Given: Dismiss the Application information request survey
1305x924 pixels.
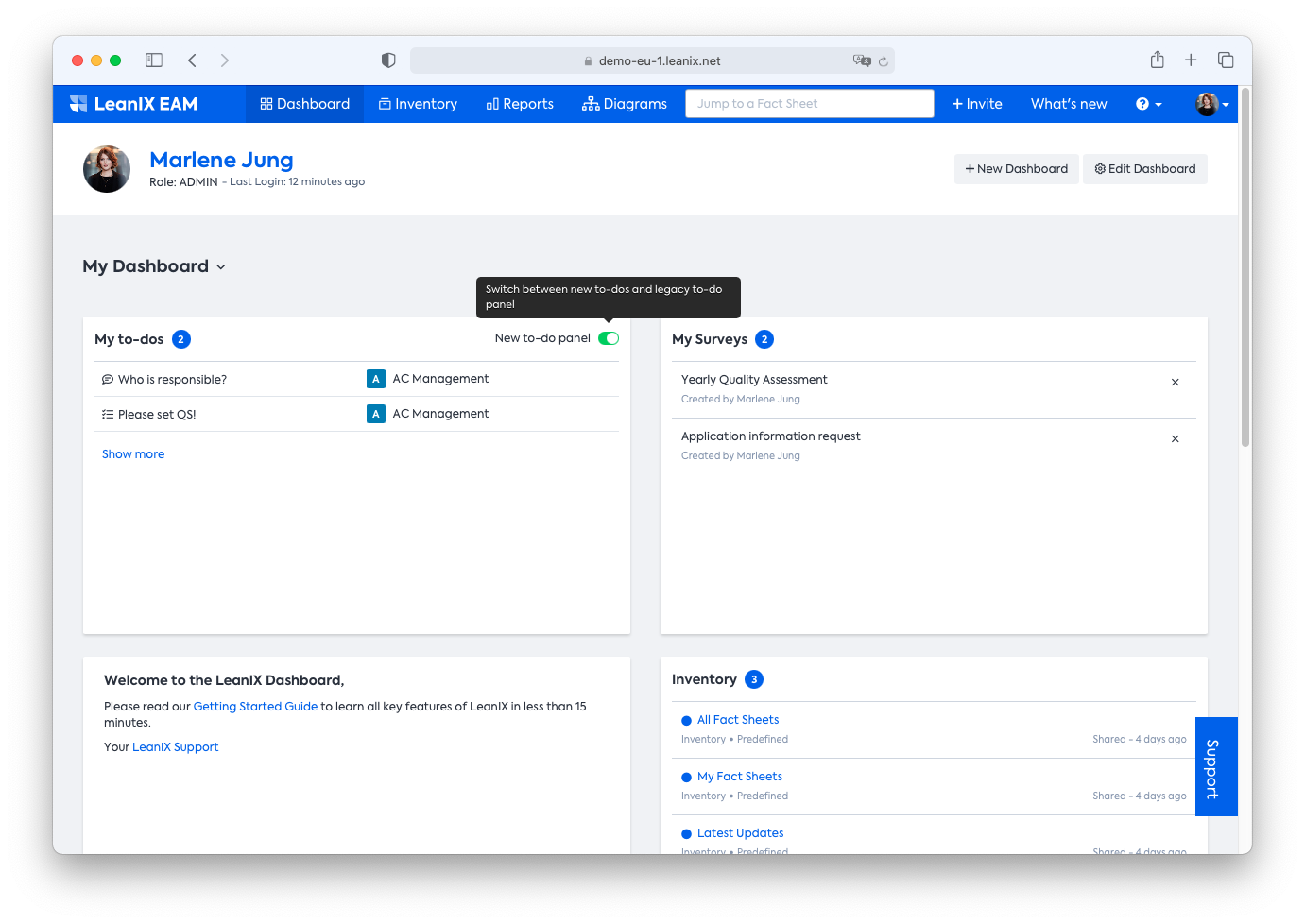Looking at the screenshot, I should [x=1176, y=439].
